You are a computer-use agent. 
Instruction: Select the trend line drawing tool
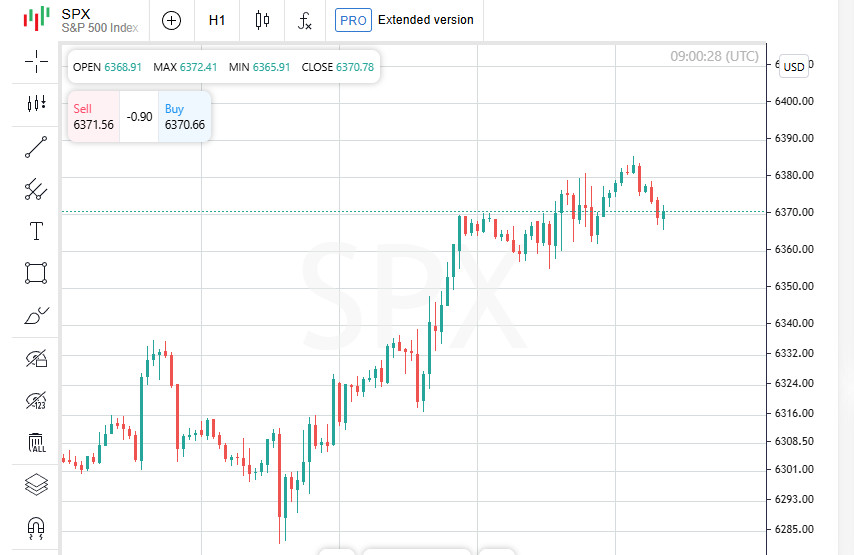coord(36,148)
